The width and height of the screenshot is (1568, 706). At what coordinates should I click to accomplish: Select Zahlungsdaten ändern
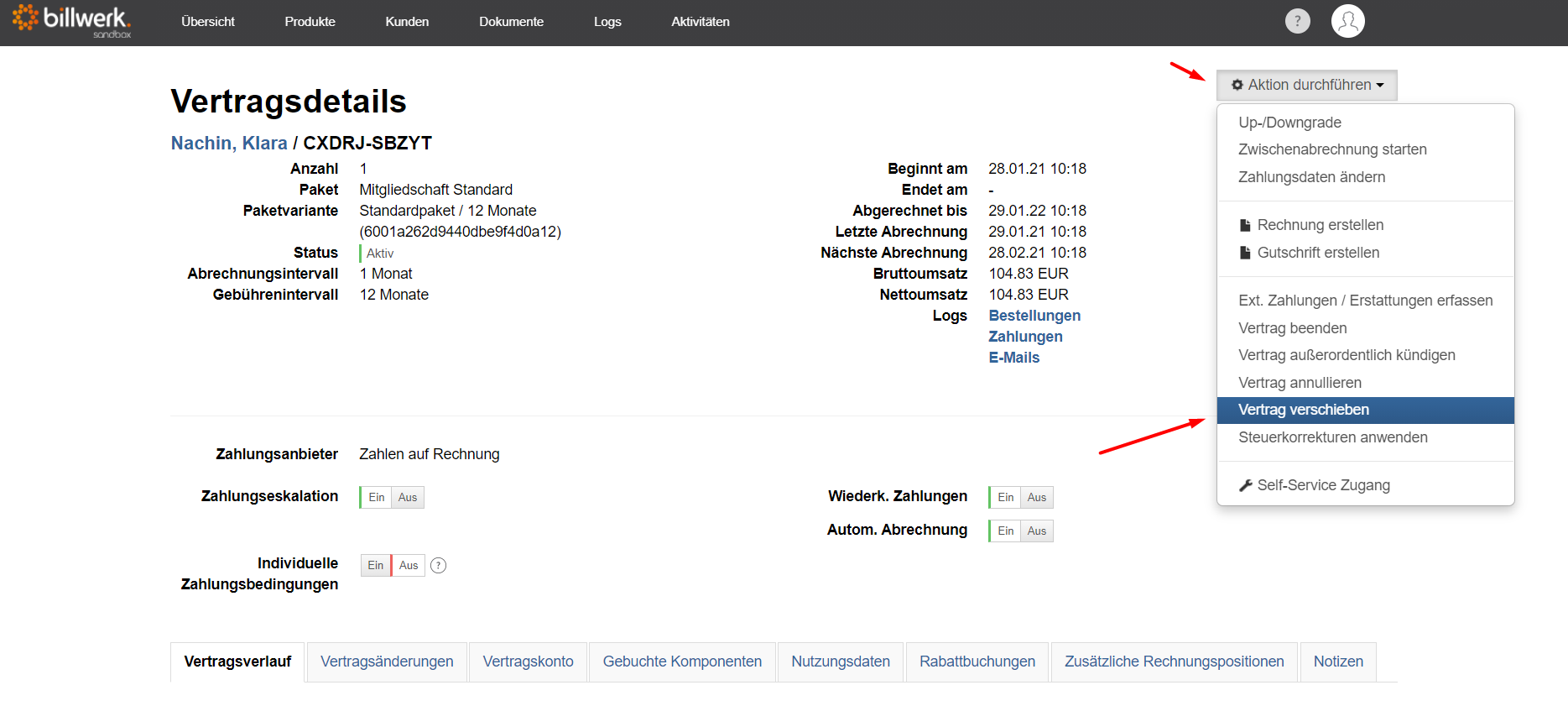point(1365,177)
